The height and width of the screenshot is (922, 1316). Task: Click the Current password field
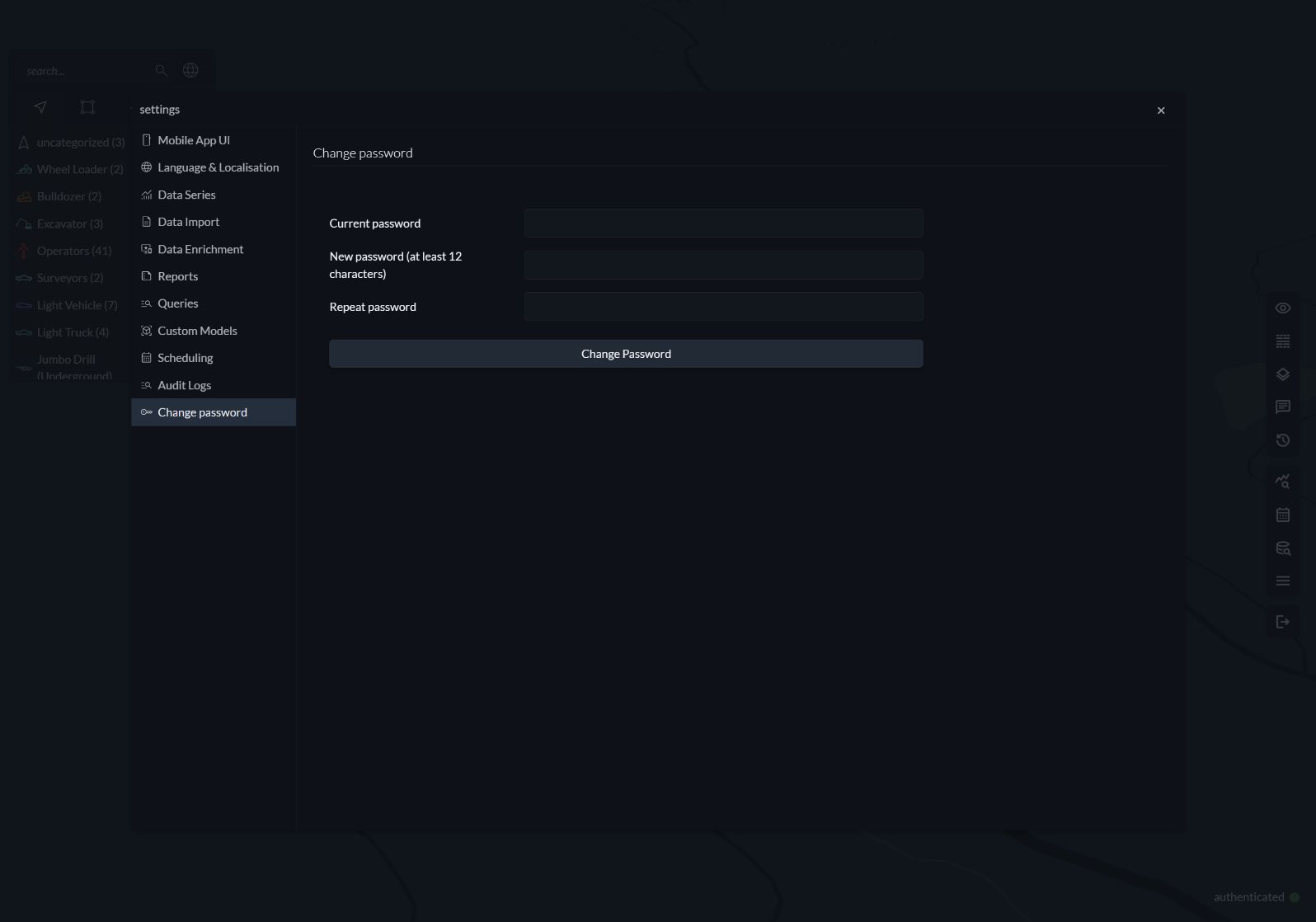723,223
